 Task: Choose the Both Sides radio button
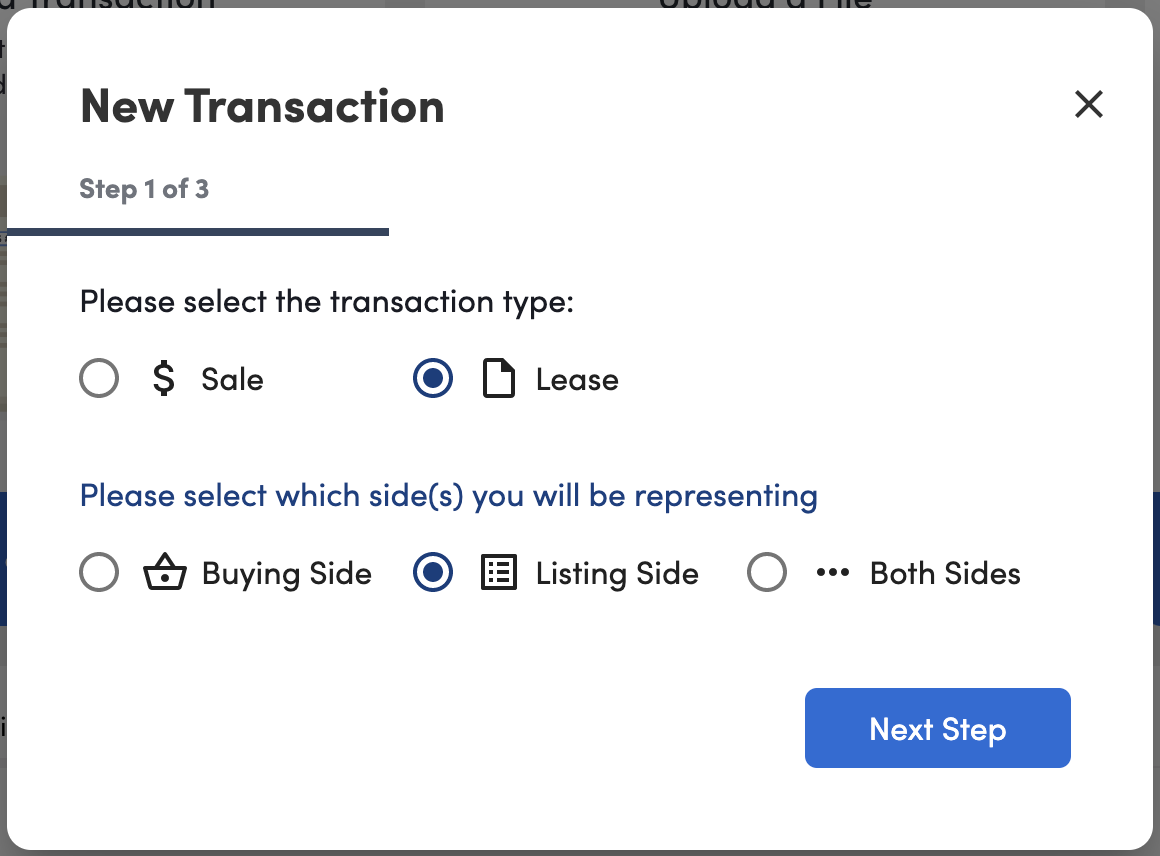[x=767, y=572]
